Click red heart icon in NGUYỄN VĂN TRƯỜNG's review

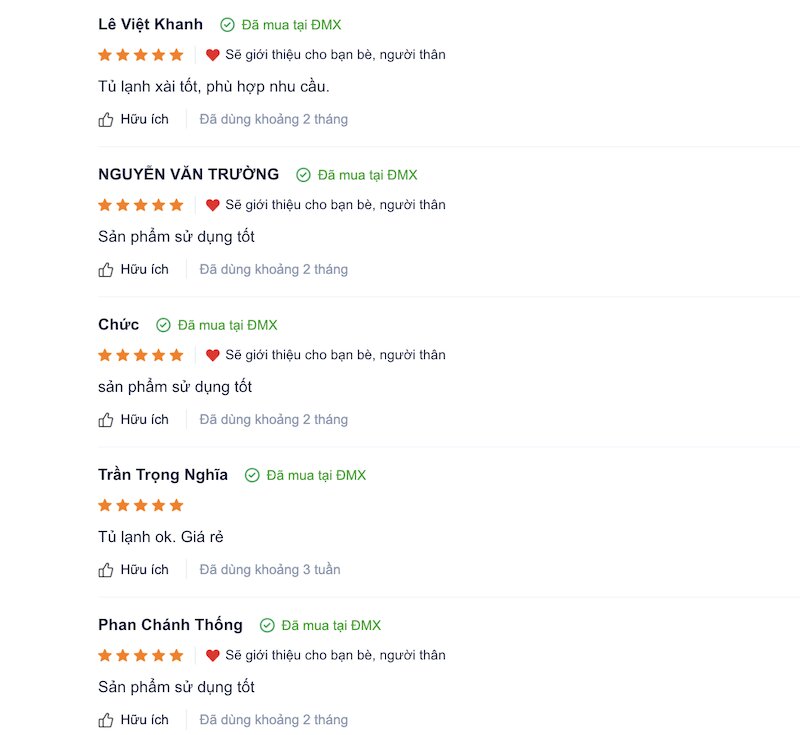click(213, 205)
